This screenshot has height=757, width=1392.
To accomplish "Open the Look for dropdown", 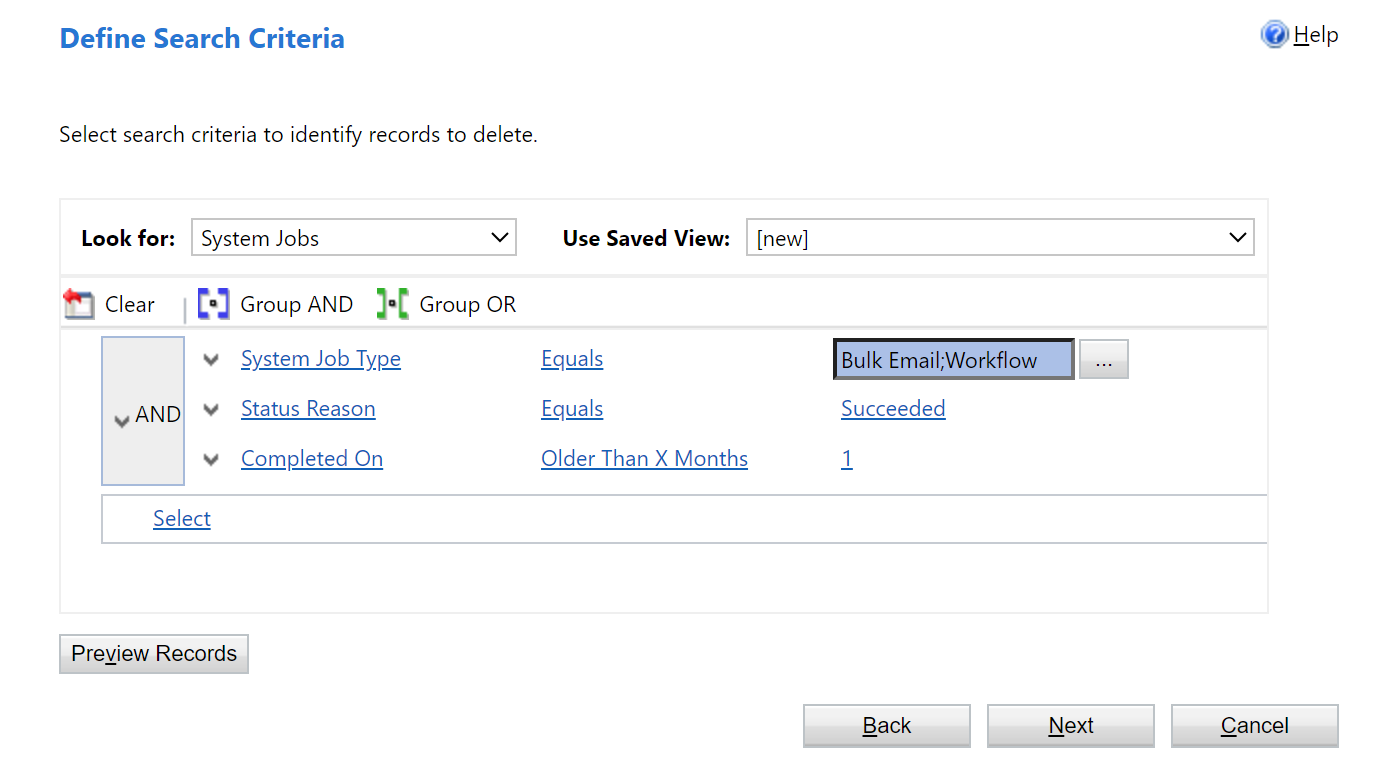I will point(354,238).
